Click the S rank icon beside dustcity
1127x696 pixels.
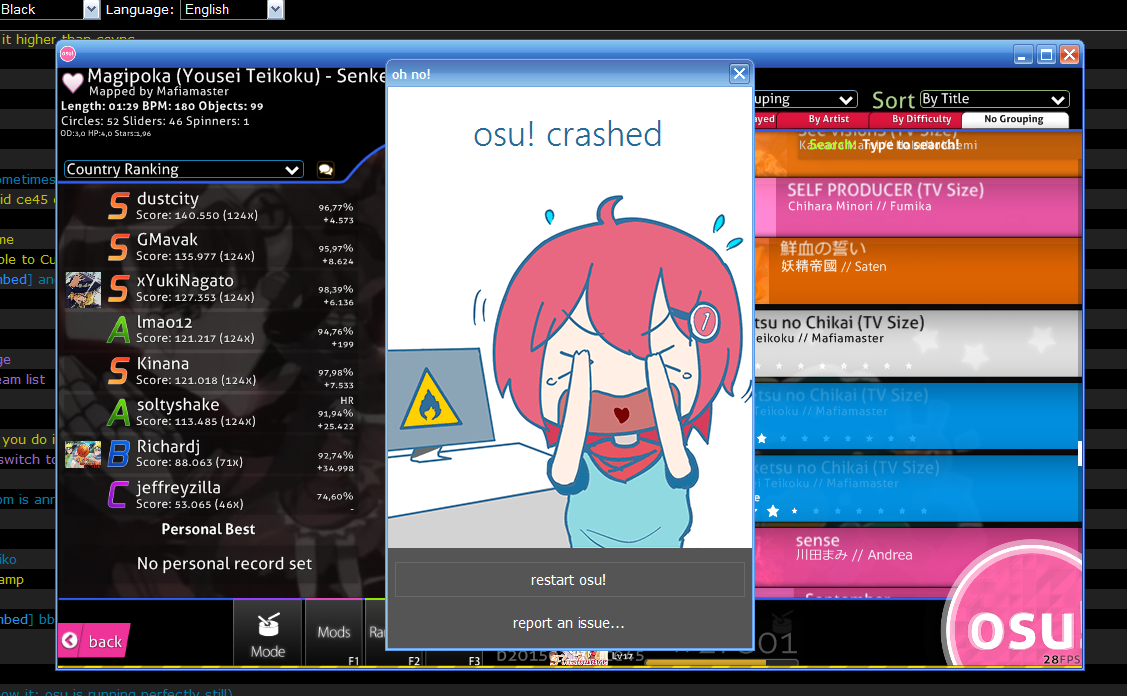click(x=119, y=206)
